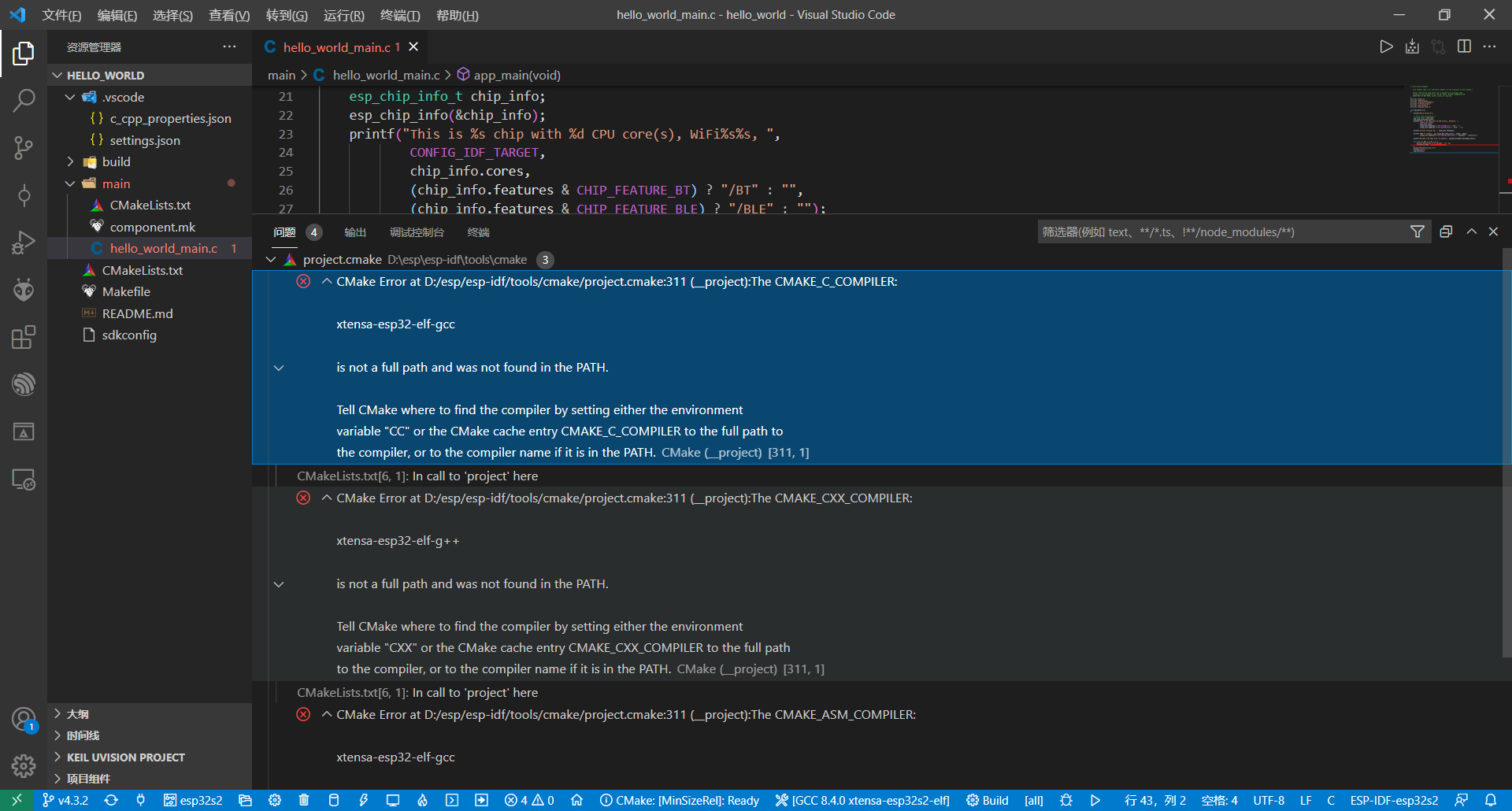Image resolution: width=1512 pixels, height=811 pixels.
Task: Open notifications bell in status bar
Action: click(1491, 800)
